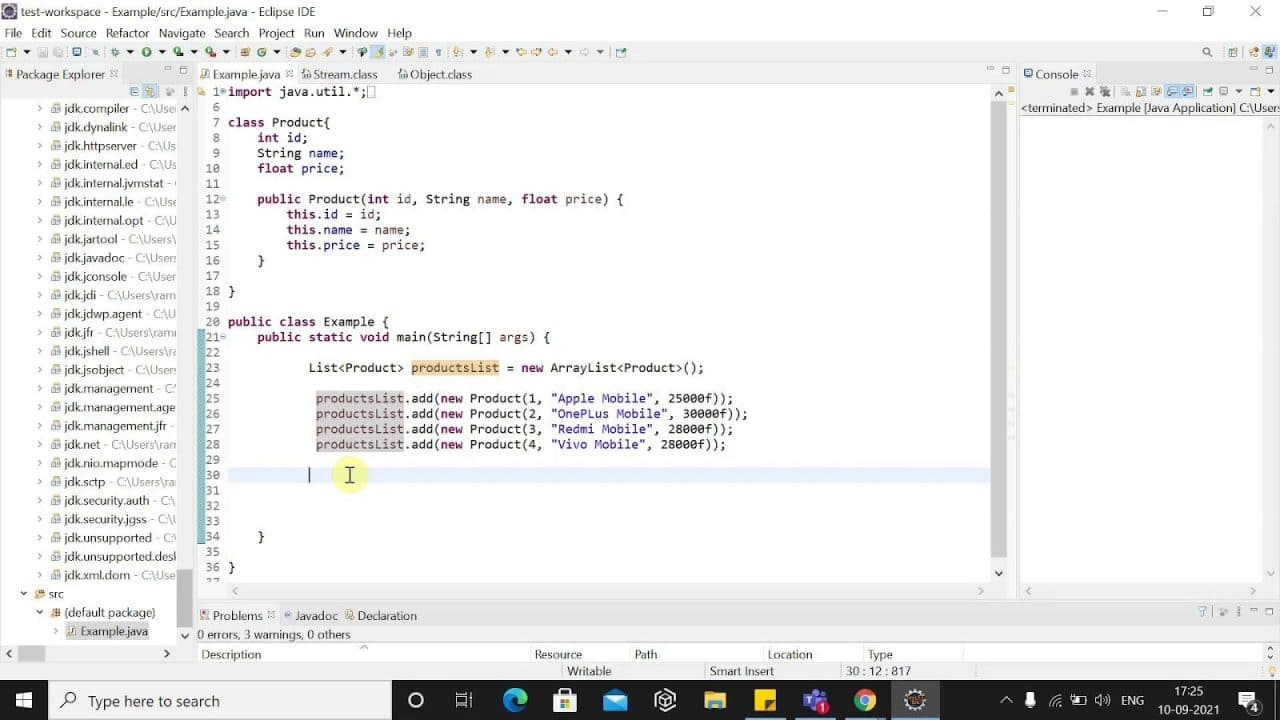This screenshot has height=720, width=1280.
Task: Switch to the Stream.class editor tab
Action: tap(345, 74)
